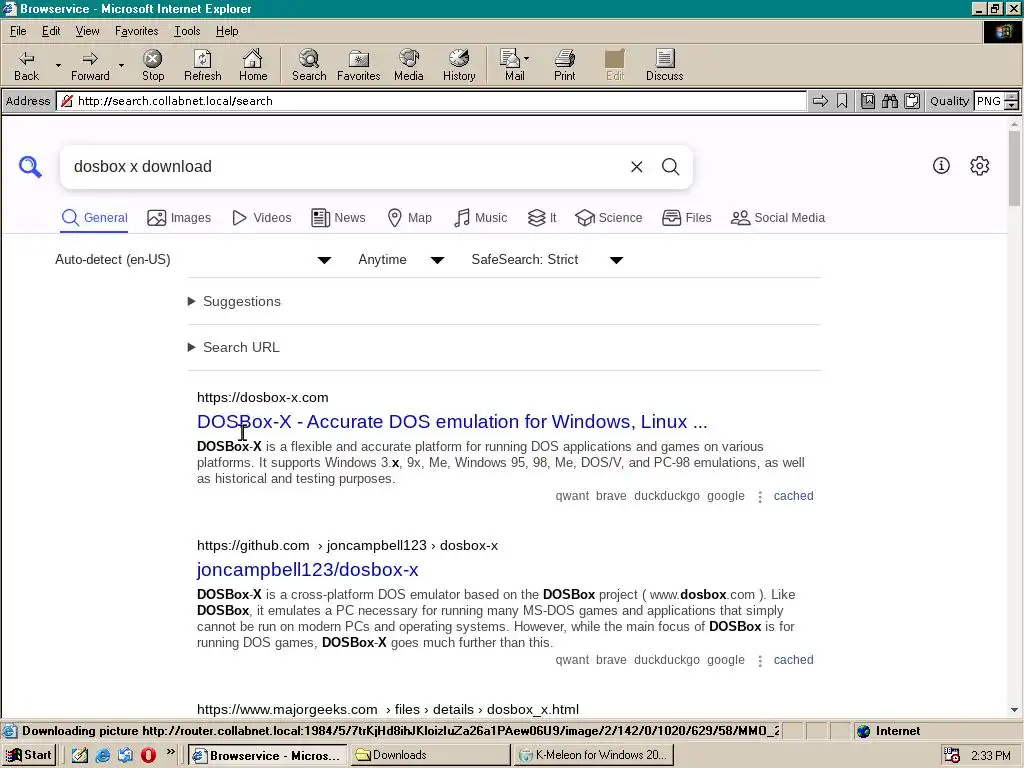Switch to the General search tab
This screenshot has width=1024, height=768.
(x=95, y=217)
